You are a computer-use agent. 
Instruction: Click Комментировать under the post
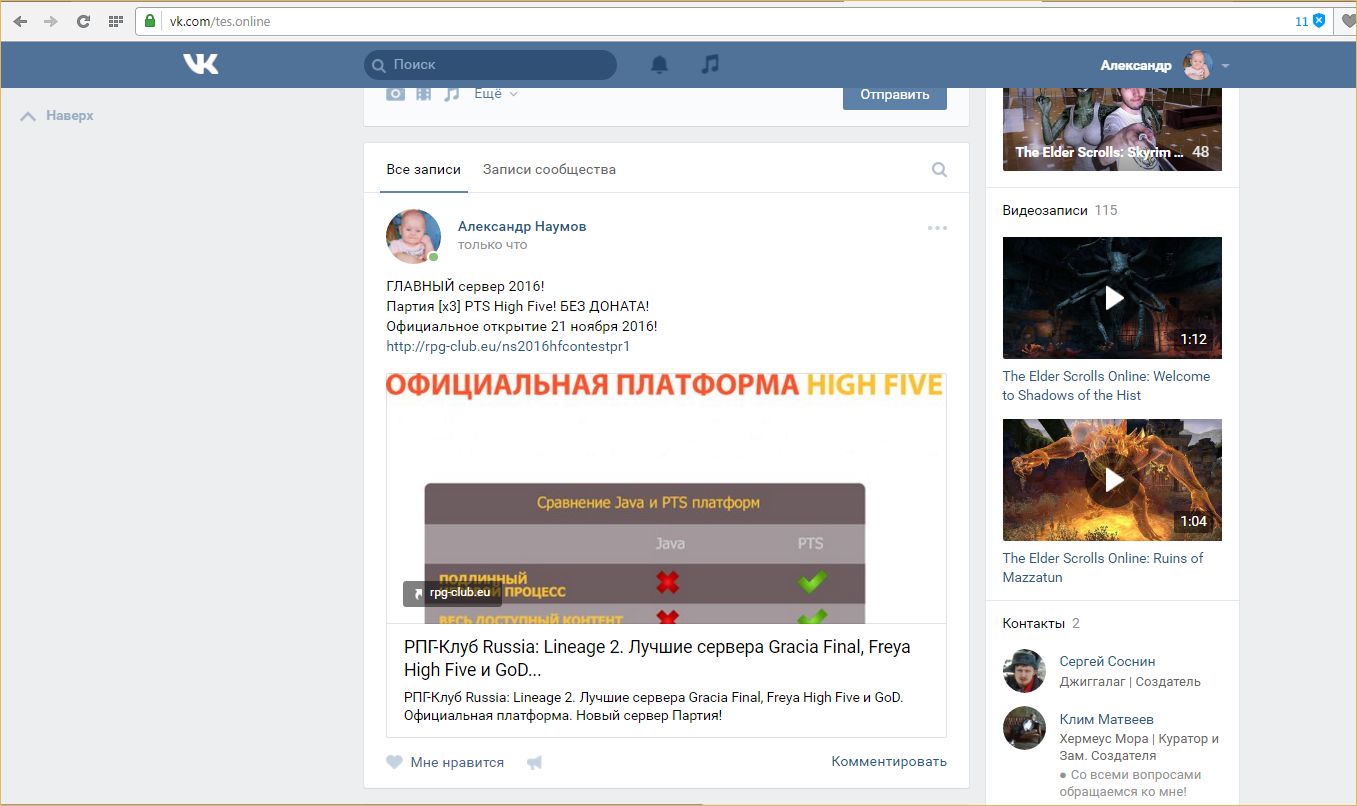click(x=888, y=761)
